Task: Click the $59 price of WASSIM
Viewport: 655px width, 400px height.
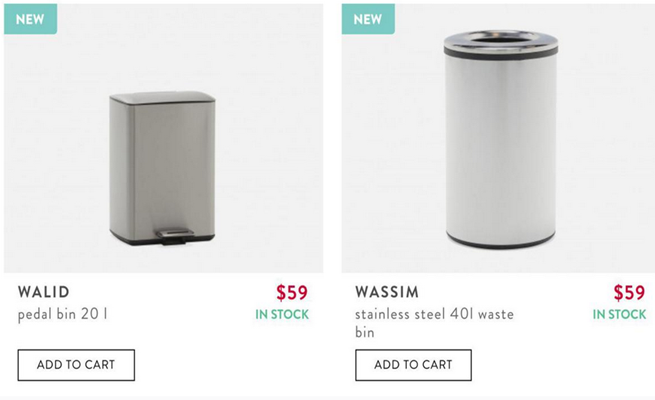Action: coord(629,293)
